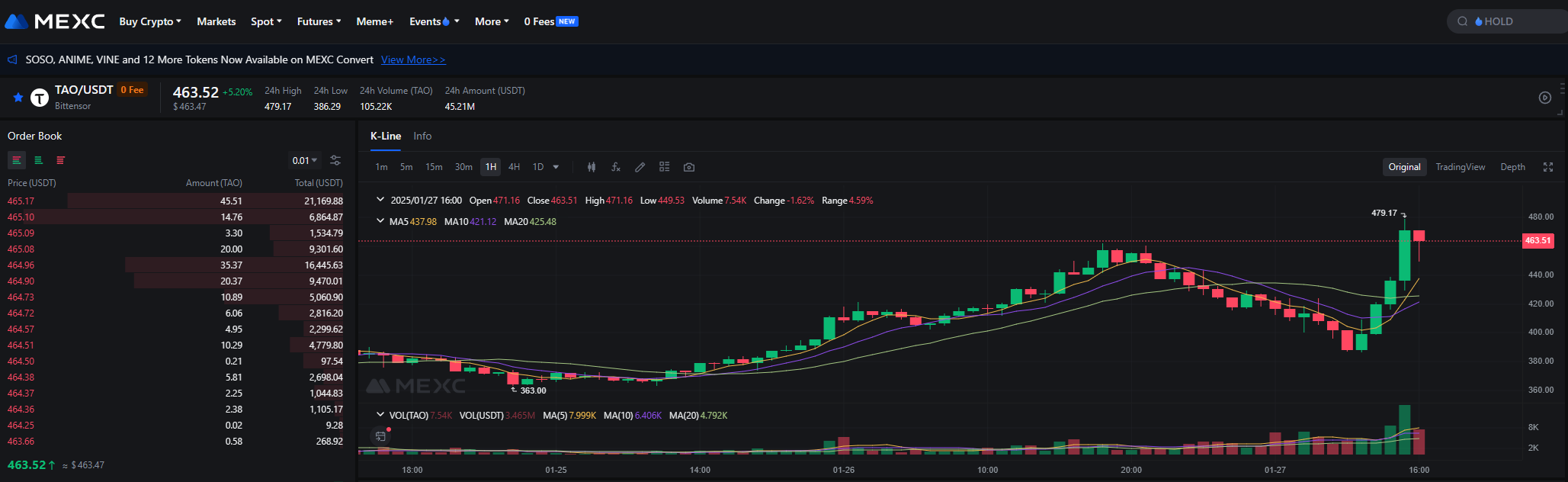Open the Futures dropdown menu
This screenshot has width=1568, height=482.
[319, 21]
